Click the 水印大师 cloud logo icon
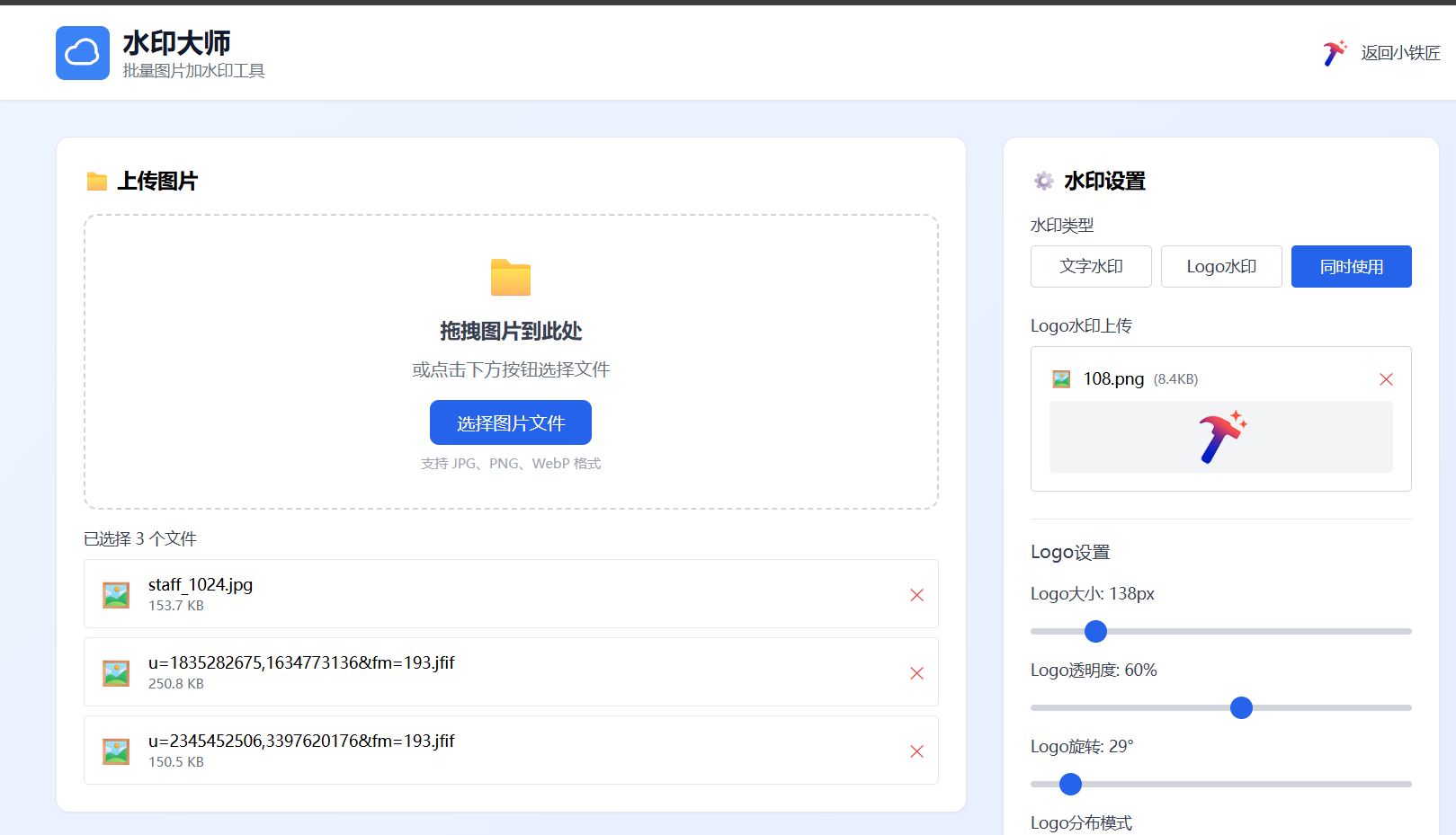 (83, 53)
